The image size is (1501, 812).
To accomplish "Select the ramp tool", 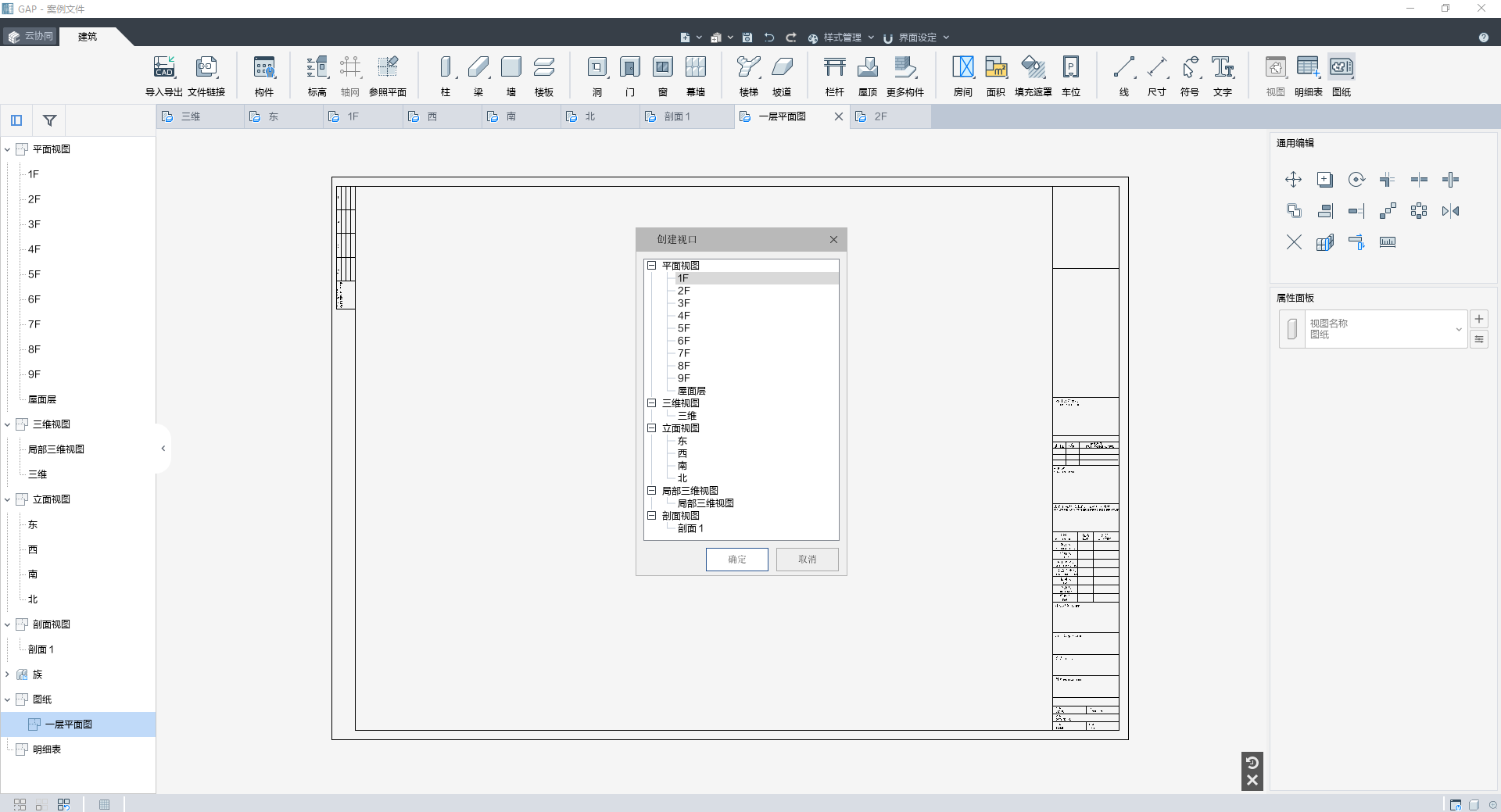I will click(782, 76).
